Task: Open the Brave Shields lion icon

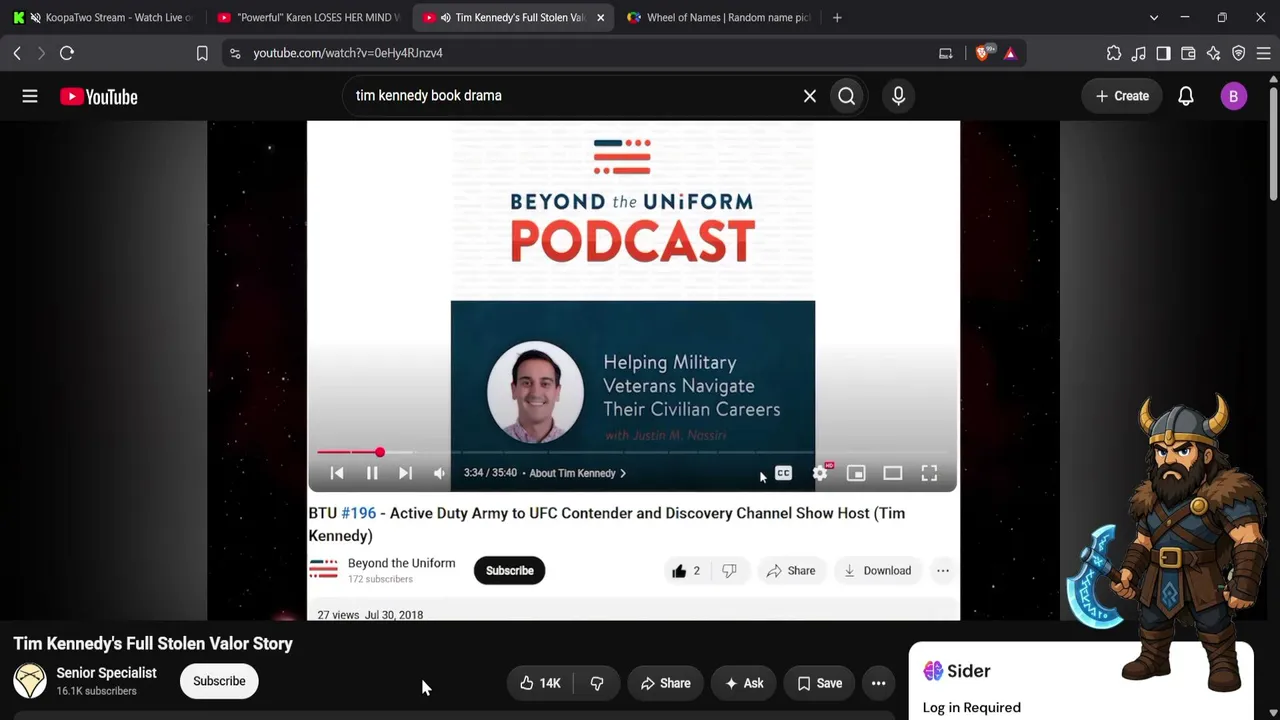Action: click(x=983, y=53)
